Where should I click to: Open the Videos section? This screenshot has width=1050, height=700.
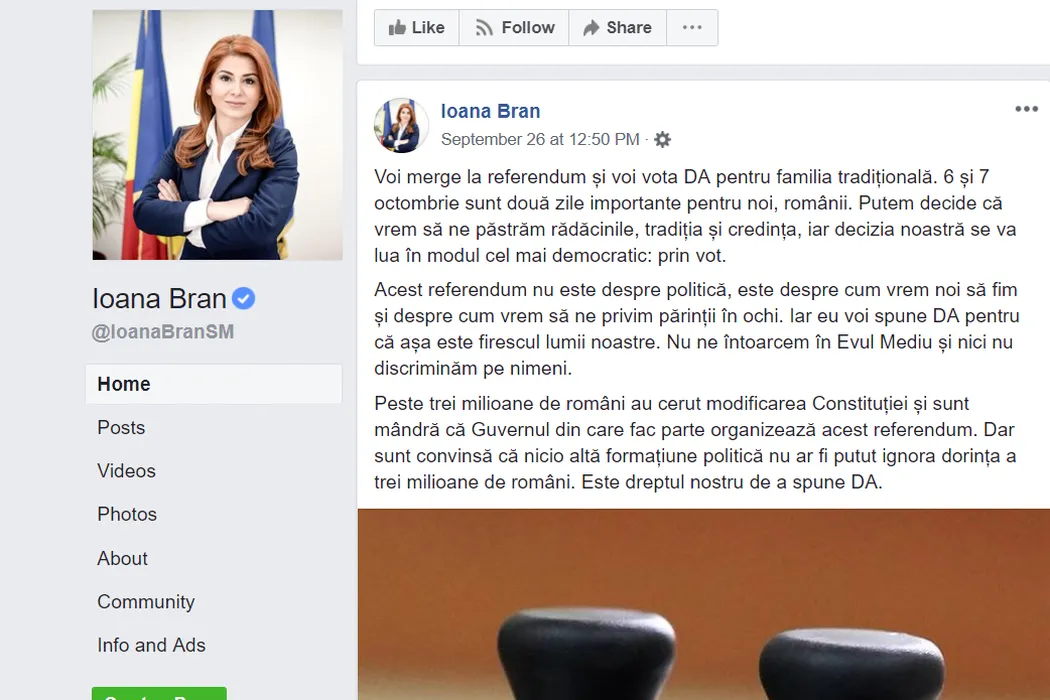[x=127, y=471]
